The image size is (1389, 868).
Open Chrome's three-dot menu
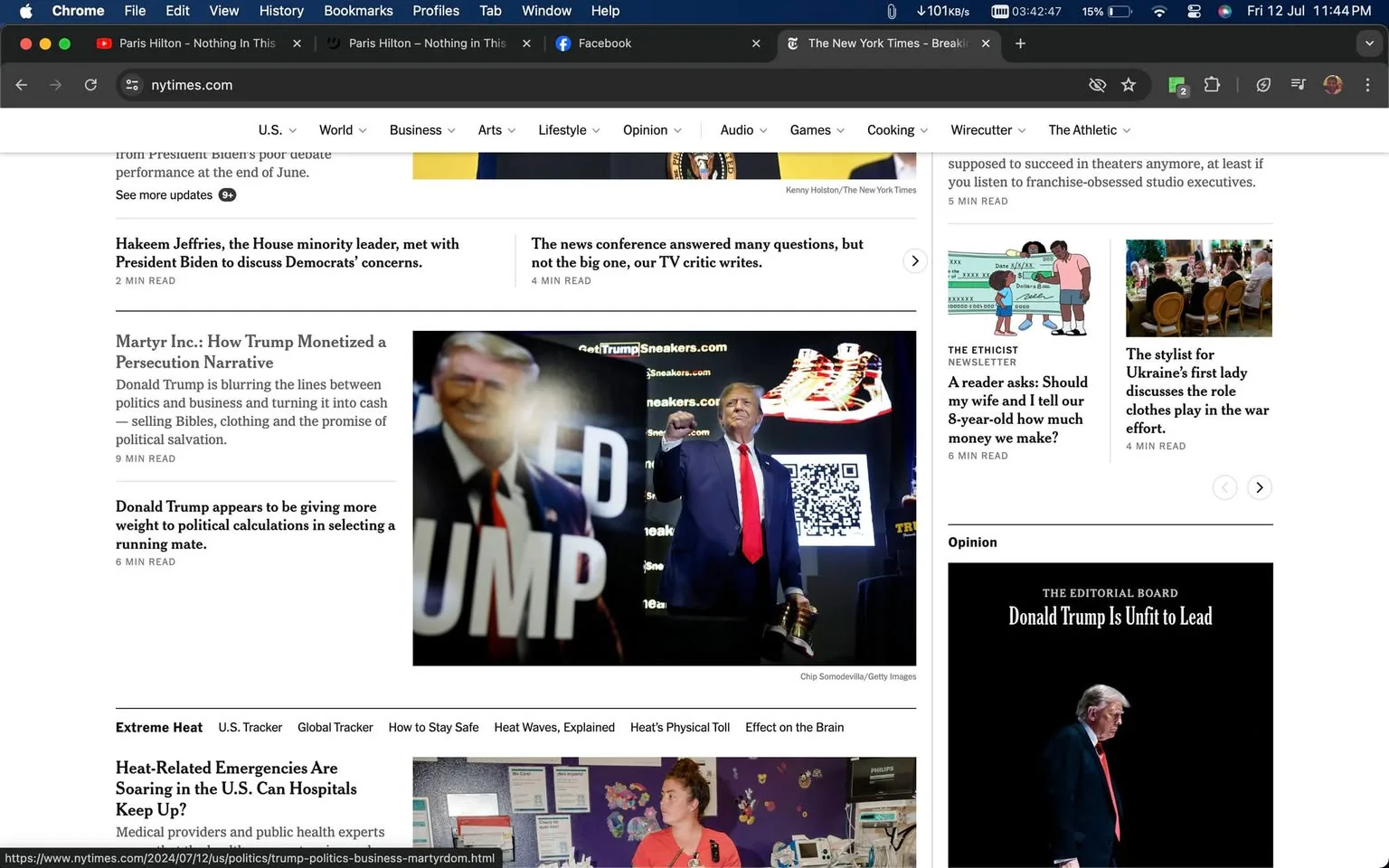[x=1367, y=85]
